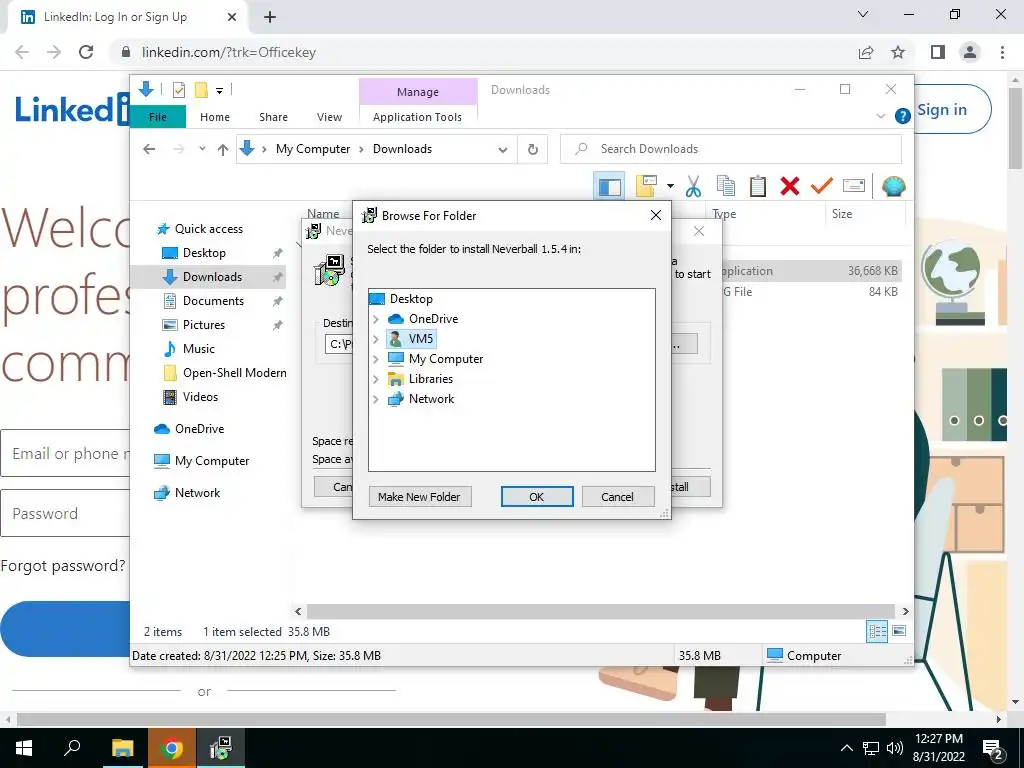This screenshot has width=1024, height=768.
Task: Click OK in Browse For Folder dialog
Action: pyautogui.click(x=537, y=497)
